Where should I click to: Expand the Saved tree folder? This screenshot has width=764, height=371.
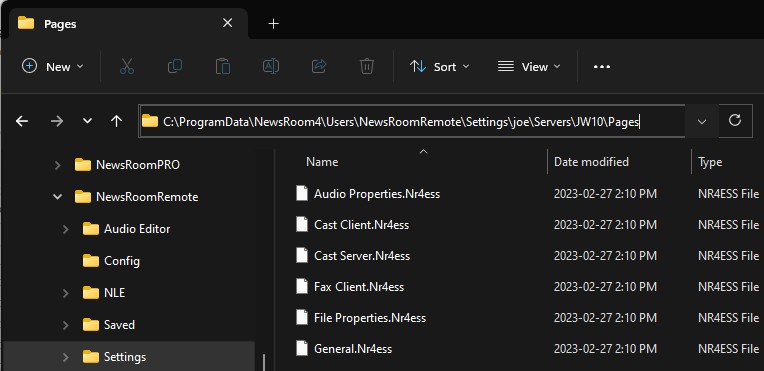coord(65,325)
